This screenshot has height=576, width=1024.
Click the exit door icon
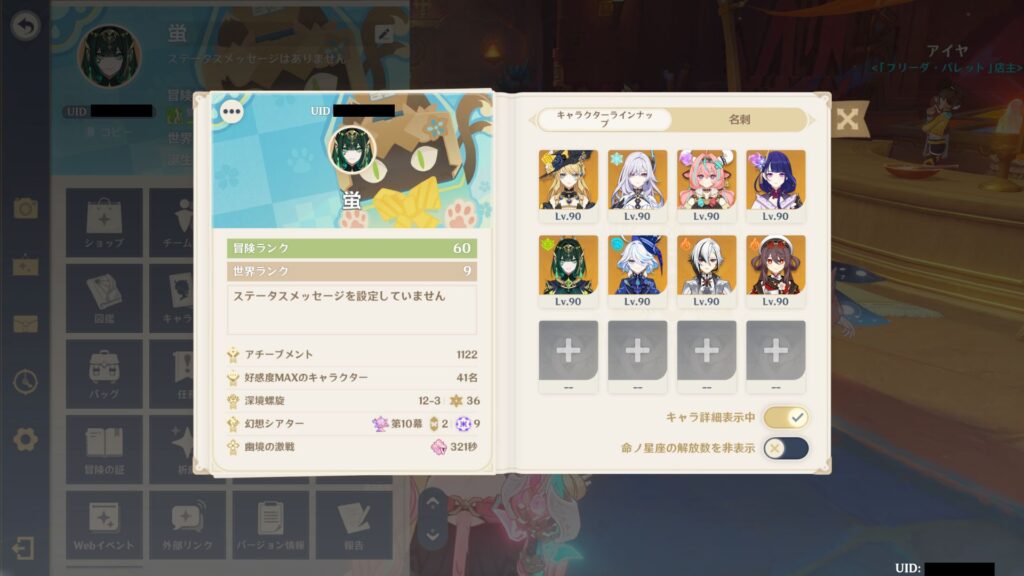pyautogui.click(x=24, y=548)
